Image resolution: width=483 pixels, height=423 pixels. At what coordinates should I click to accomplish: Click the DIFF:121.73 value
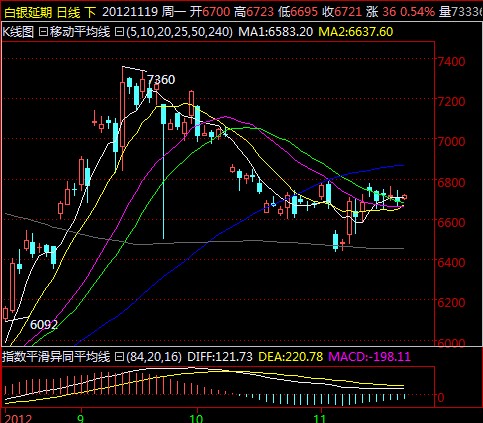pyautogui.click(x=220, y=357)
